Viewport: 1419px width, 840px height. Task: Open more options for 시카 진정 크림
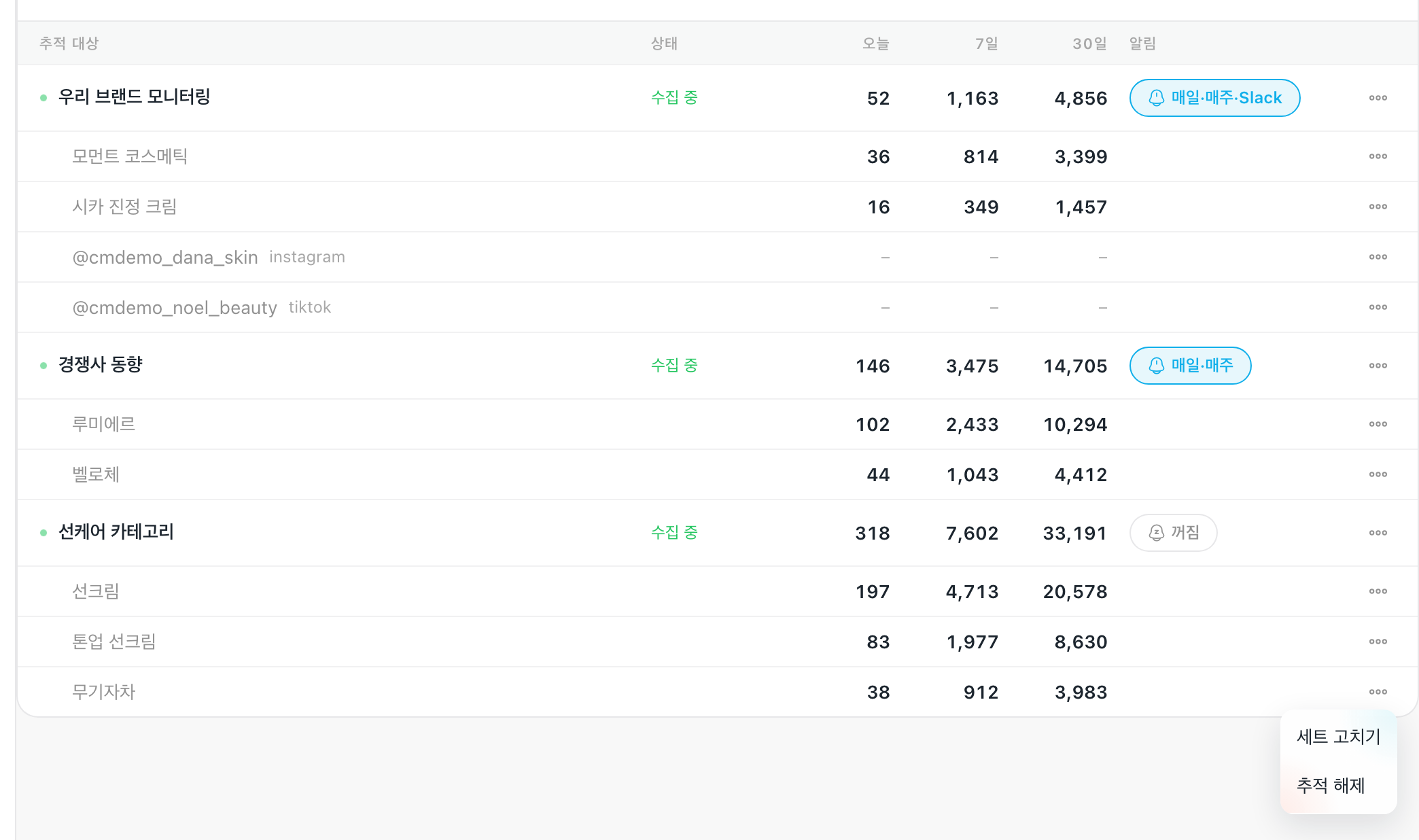click(1378, 207)
